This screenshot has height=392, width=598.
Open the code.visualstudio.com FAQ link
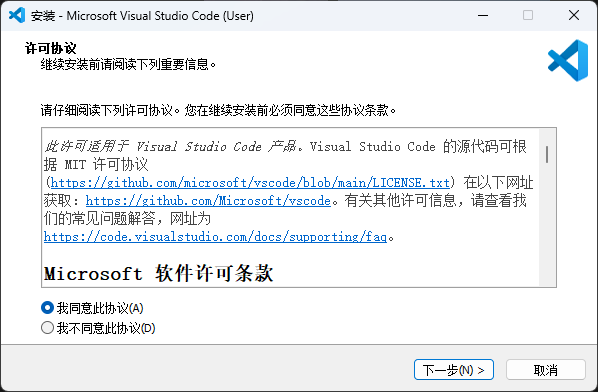point(215,237)
